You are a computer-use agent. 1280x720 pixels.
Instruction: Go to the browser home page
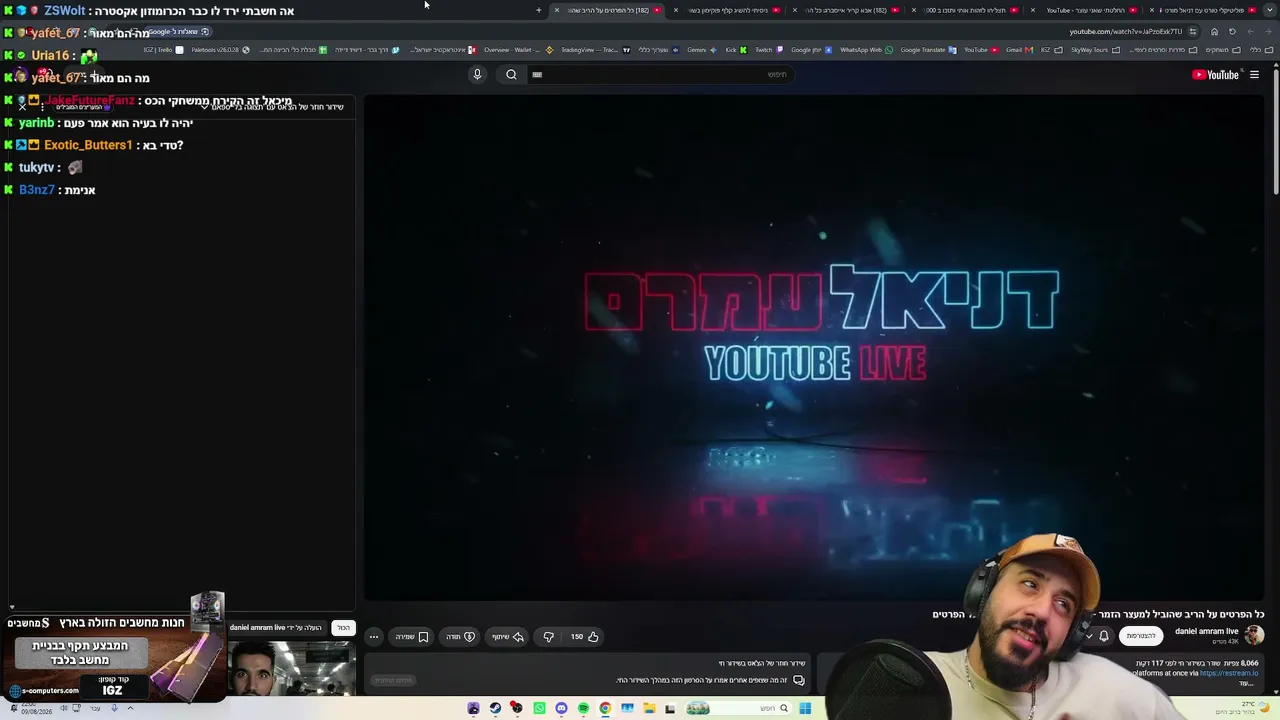pos(1214,31)
